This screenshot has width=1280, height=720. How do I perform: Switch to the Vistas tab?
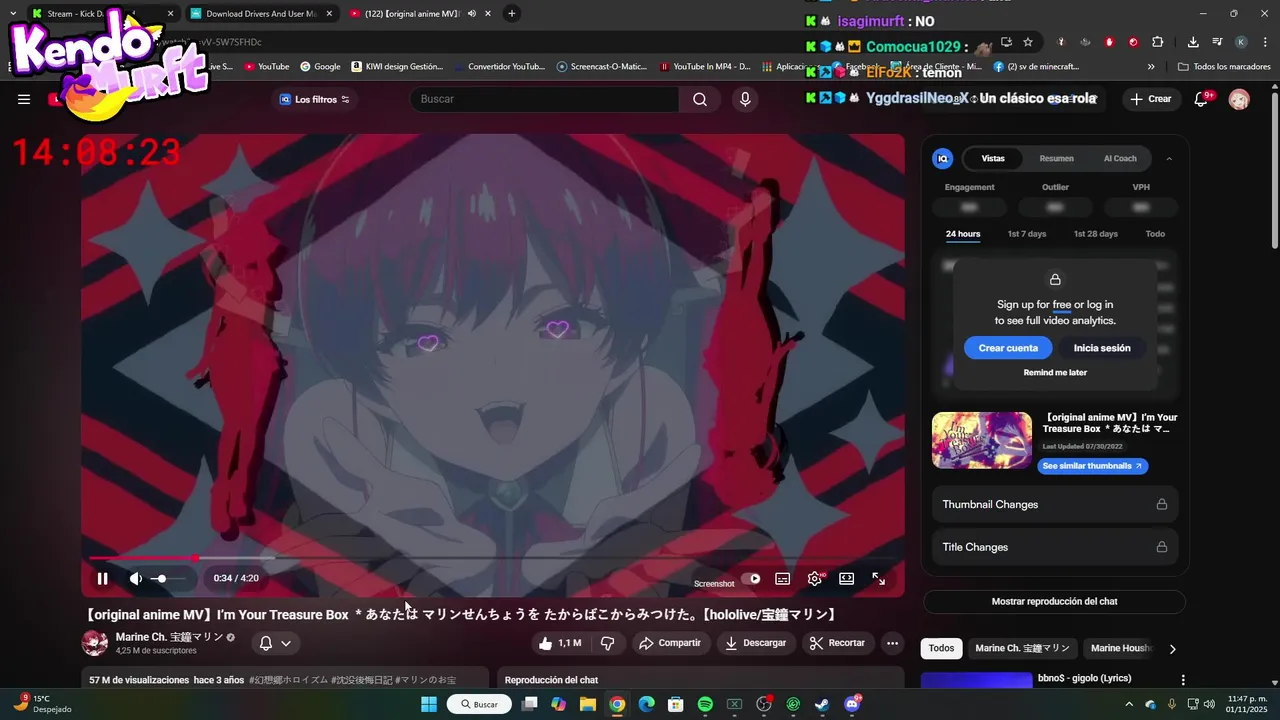(993, 158)
